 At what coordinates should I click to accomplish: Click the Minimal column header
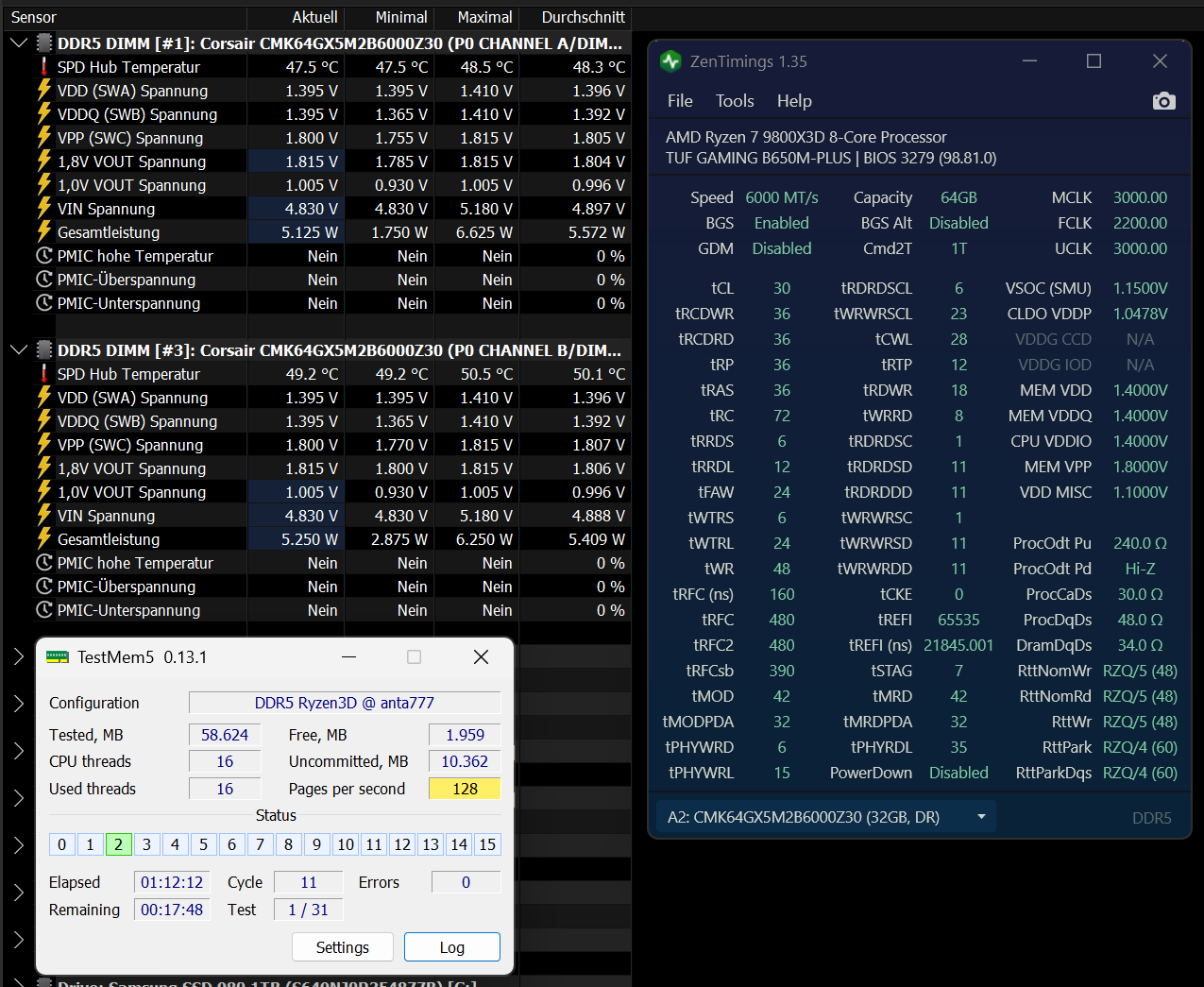tap(401, 17)
